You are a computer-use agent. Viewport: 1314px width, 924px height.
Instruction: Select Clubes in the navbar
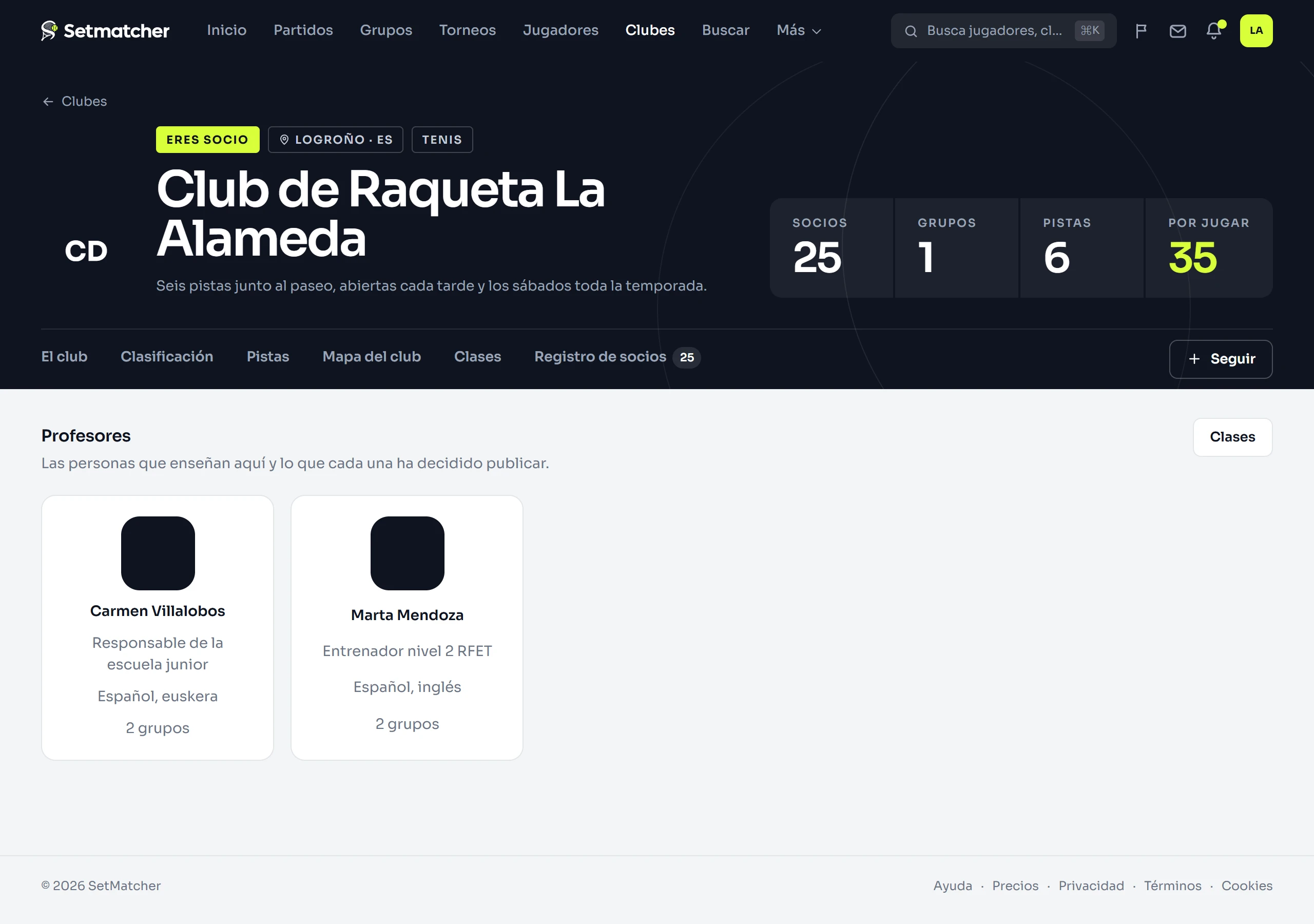click(650, 30)
